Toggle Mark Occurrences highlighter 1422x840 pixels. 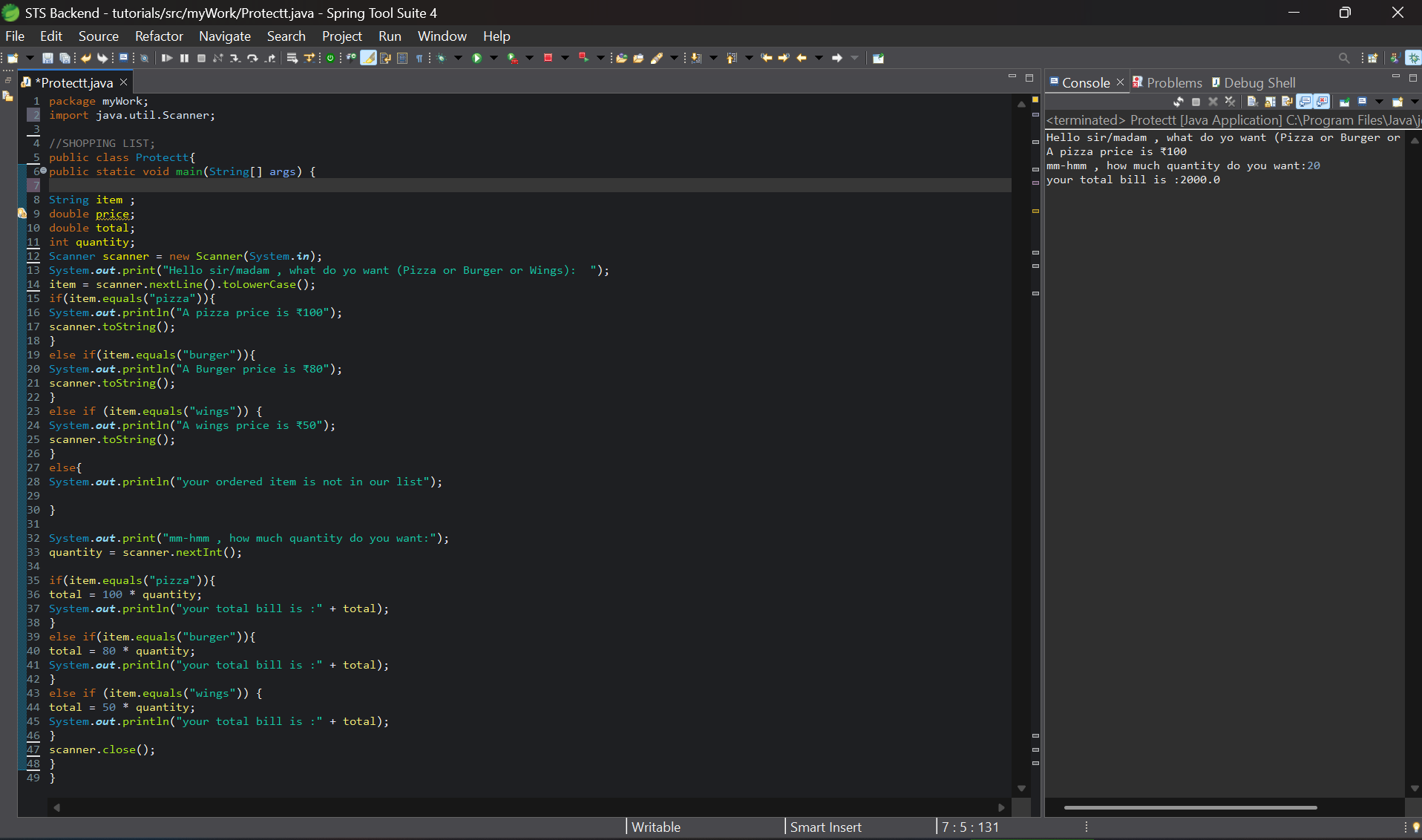coord(368,59)
